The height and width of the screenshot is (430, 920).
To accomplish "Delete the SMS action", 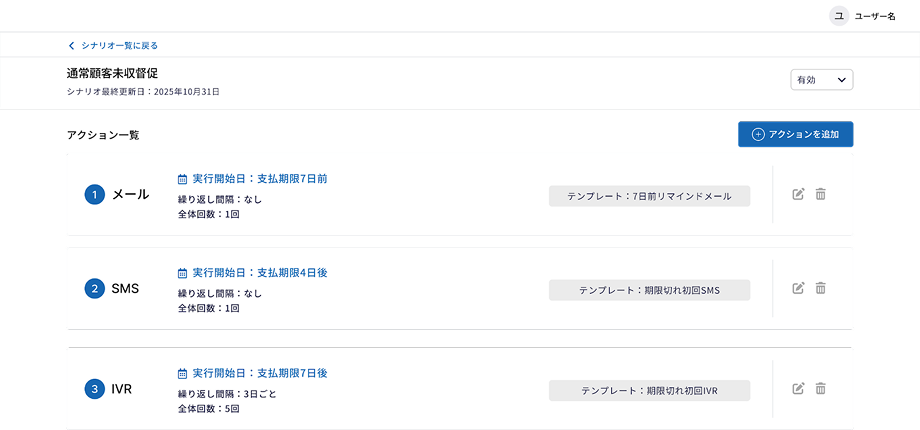I will pos(820,288).
